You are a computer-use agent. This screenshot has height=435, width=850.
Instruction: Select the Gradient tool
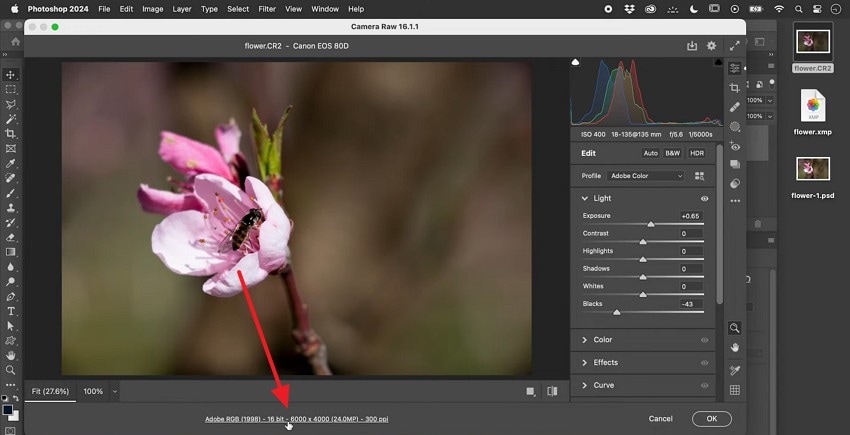10,252
